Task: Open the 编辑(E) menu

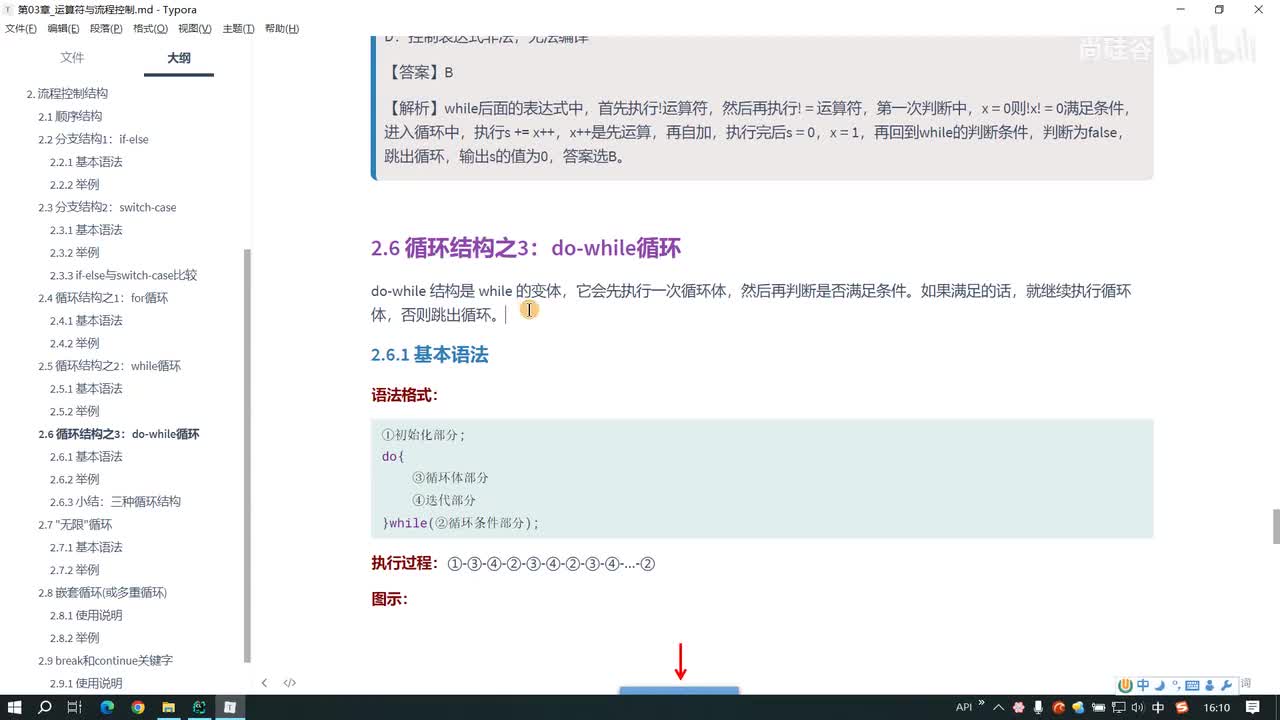Action: [x=63, y=29]
